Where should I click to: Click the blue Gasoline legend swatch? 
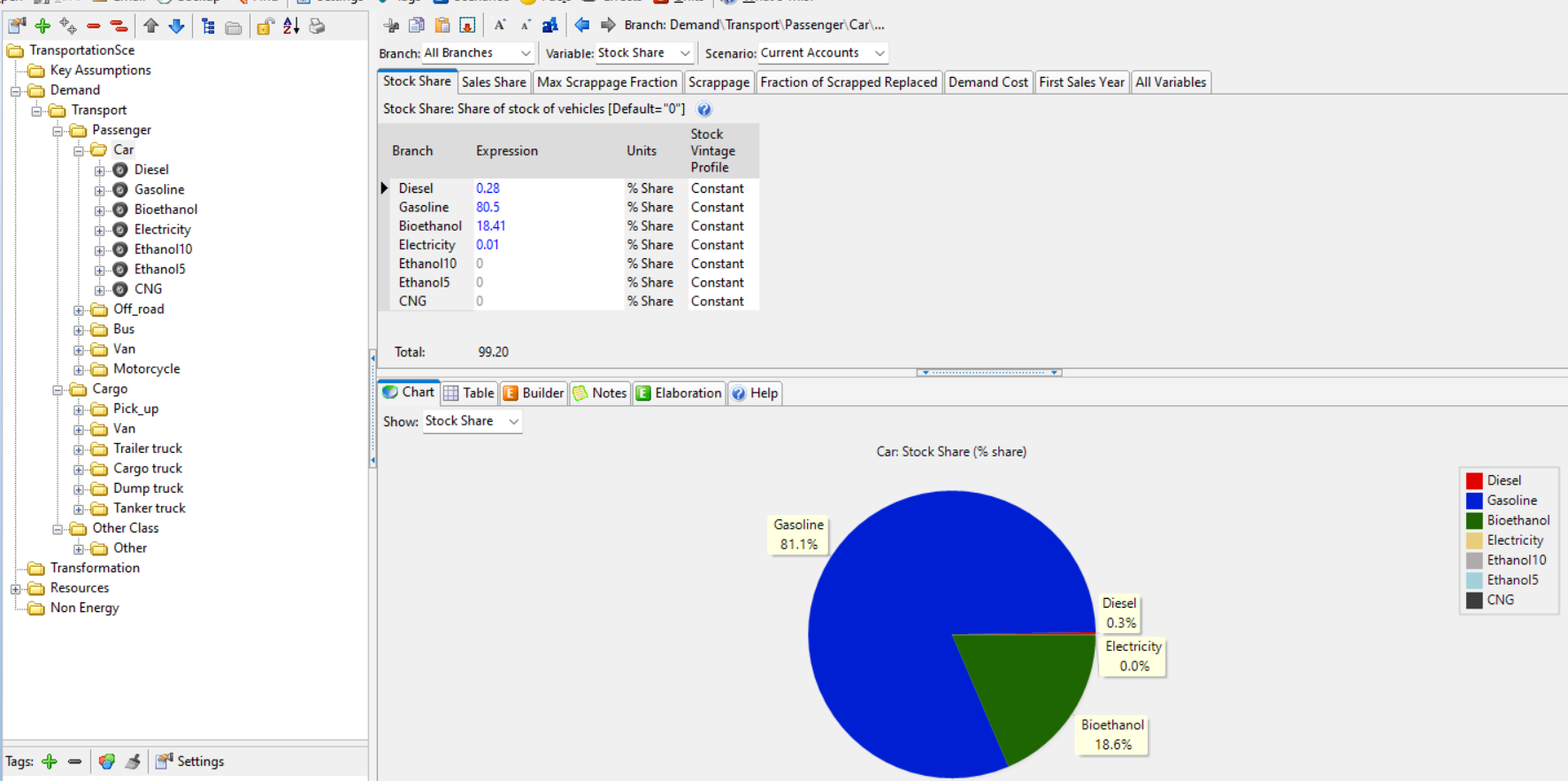[1474, 501]
